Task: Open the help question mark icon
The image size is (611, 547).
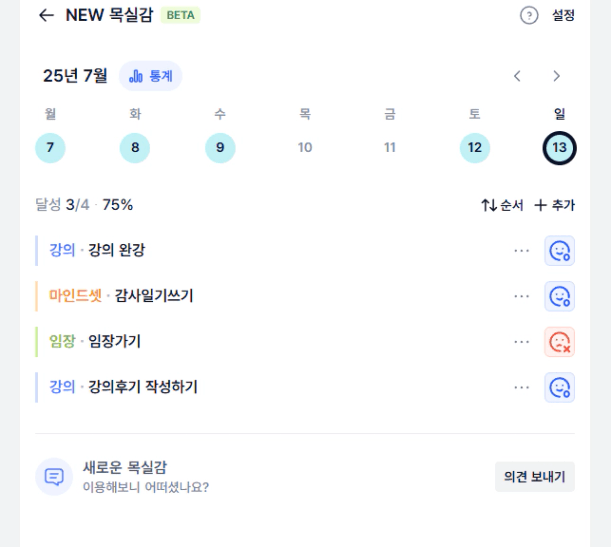Action: point(529,16)
